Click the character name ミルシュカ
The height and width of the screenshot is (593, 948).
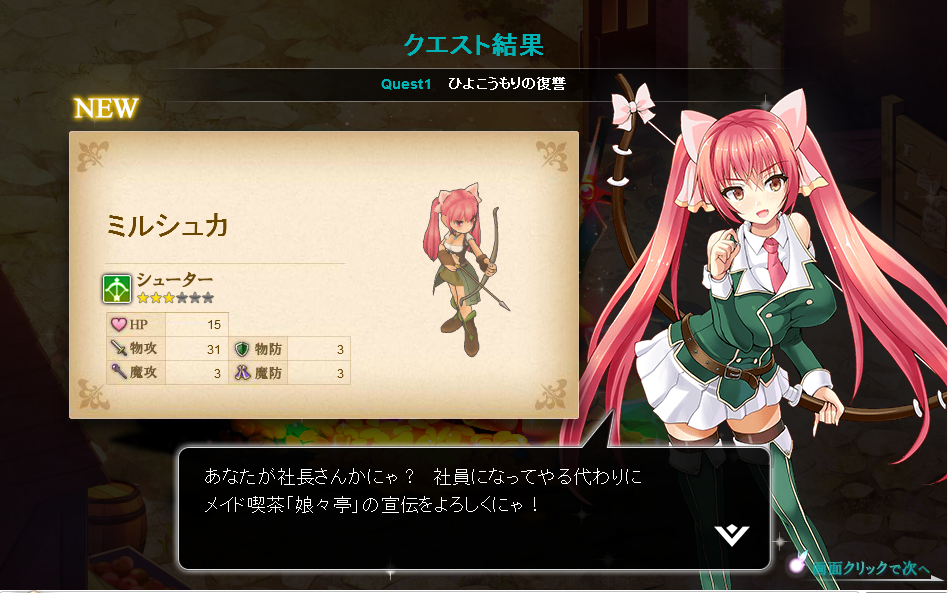(167, 226)
